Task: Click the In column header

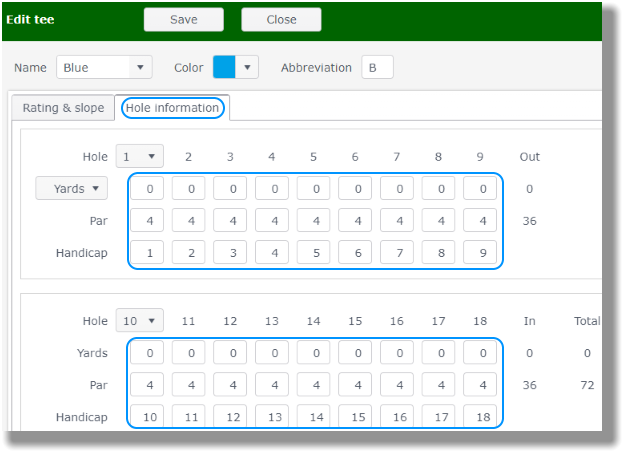Action: pyautogui.click(x=529, y=320)
